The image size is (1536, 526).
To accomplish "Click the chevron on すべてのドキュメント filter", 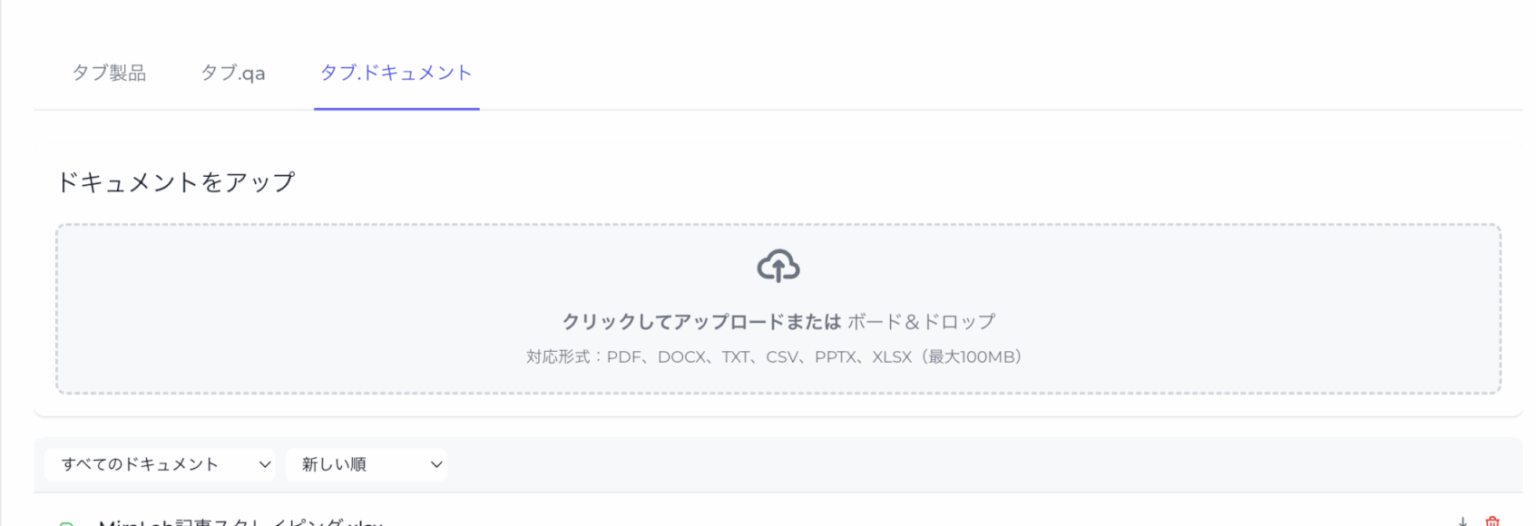I will click(264, 464).
